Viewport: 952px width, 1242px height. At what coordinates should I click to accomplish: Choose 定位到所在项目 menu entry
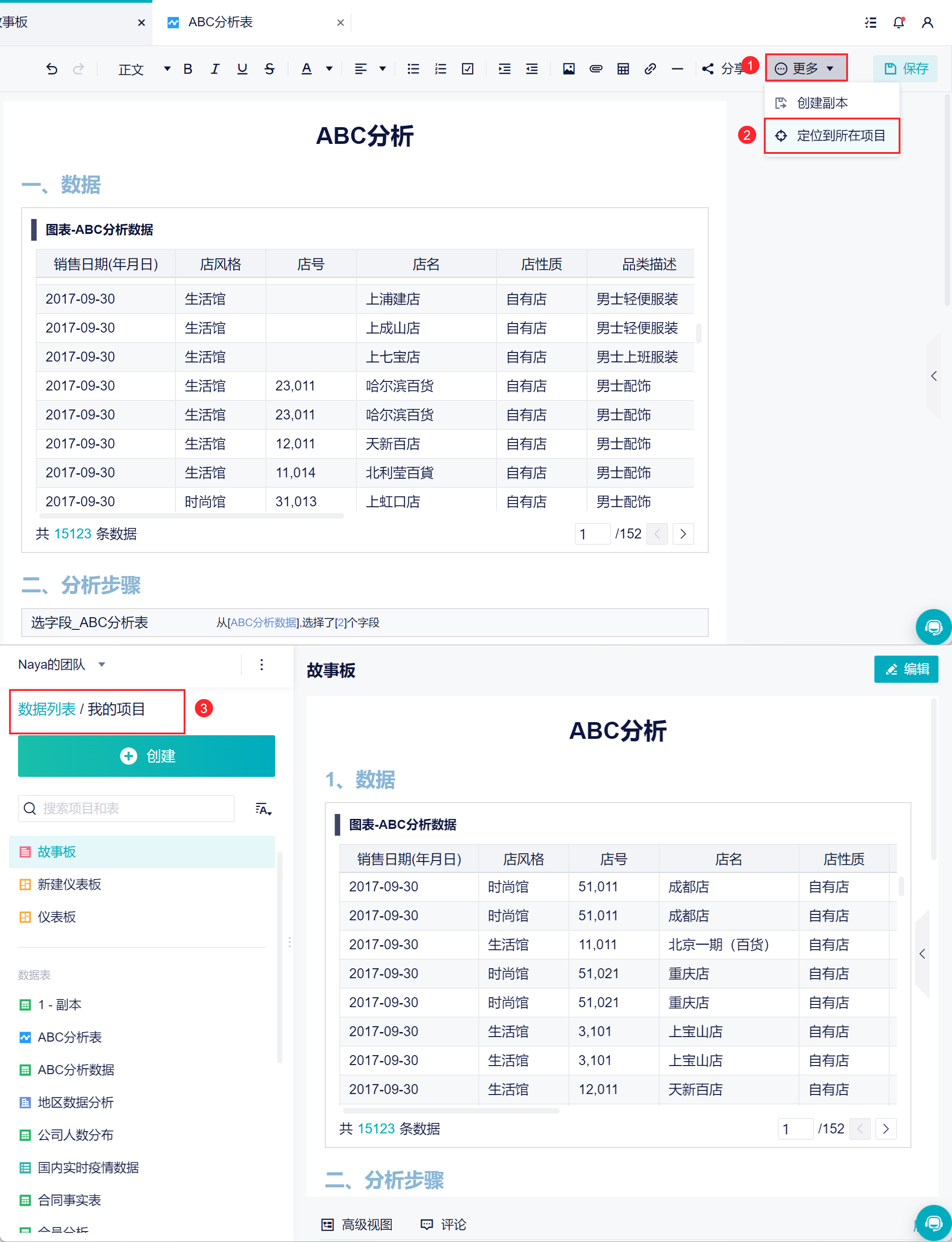click(831, 135)
